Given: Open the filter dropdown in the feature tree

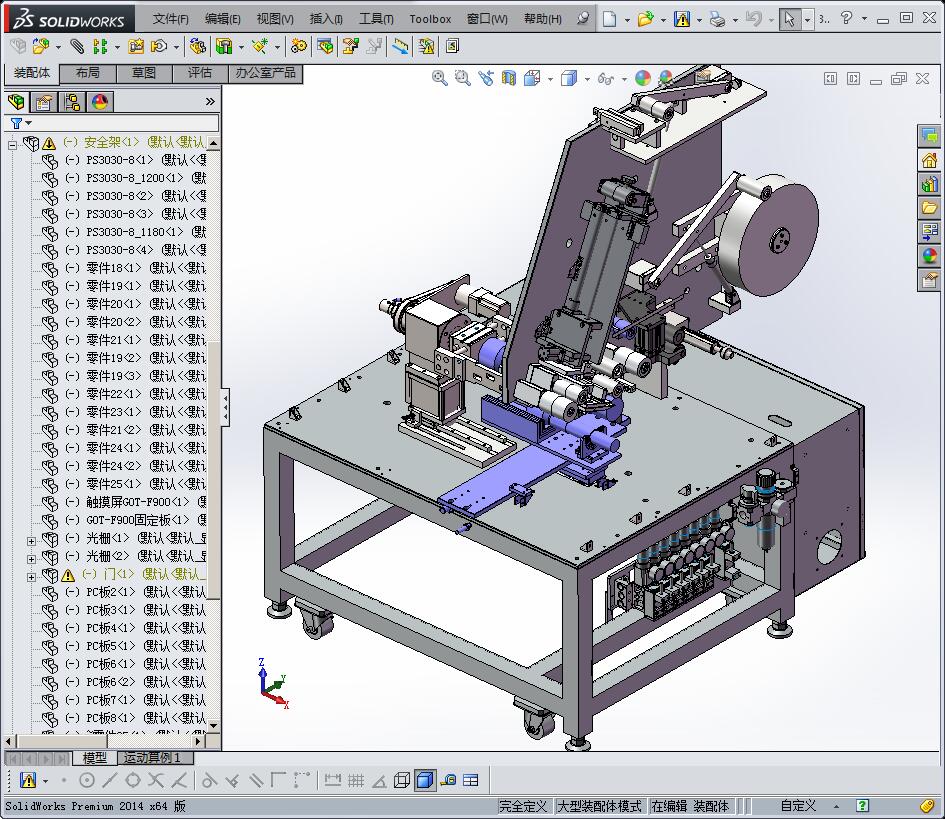Looking at the screenshot, I should pyautogui.click(x=28, y=123).
